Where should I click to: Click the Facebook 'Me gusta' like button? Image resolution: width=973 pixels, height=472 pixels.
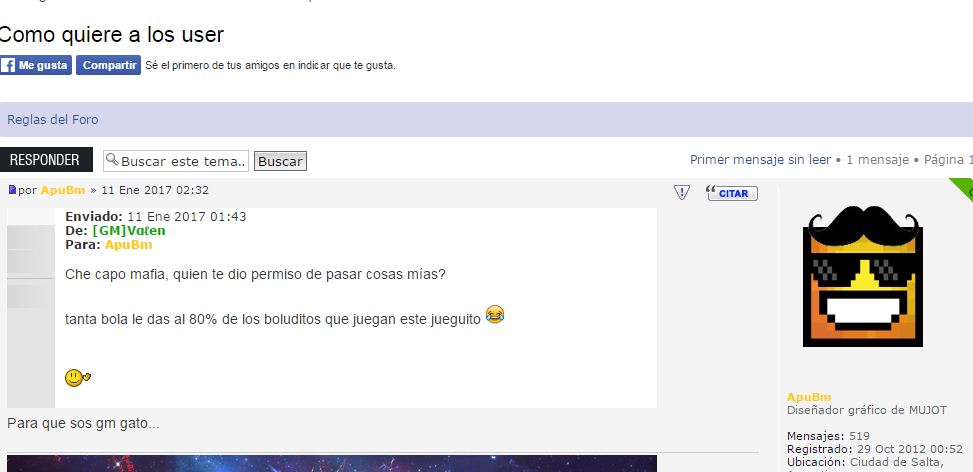[35, 66]
